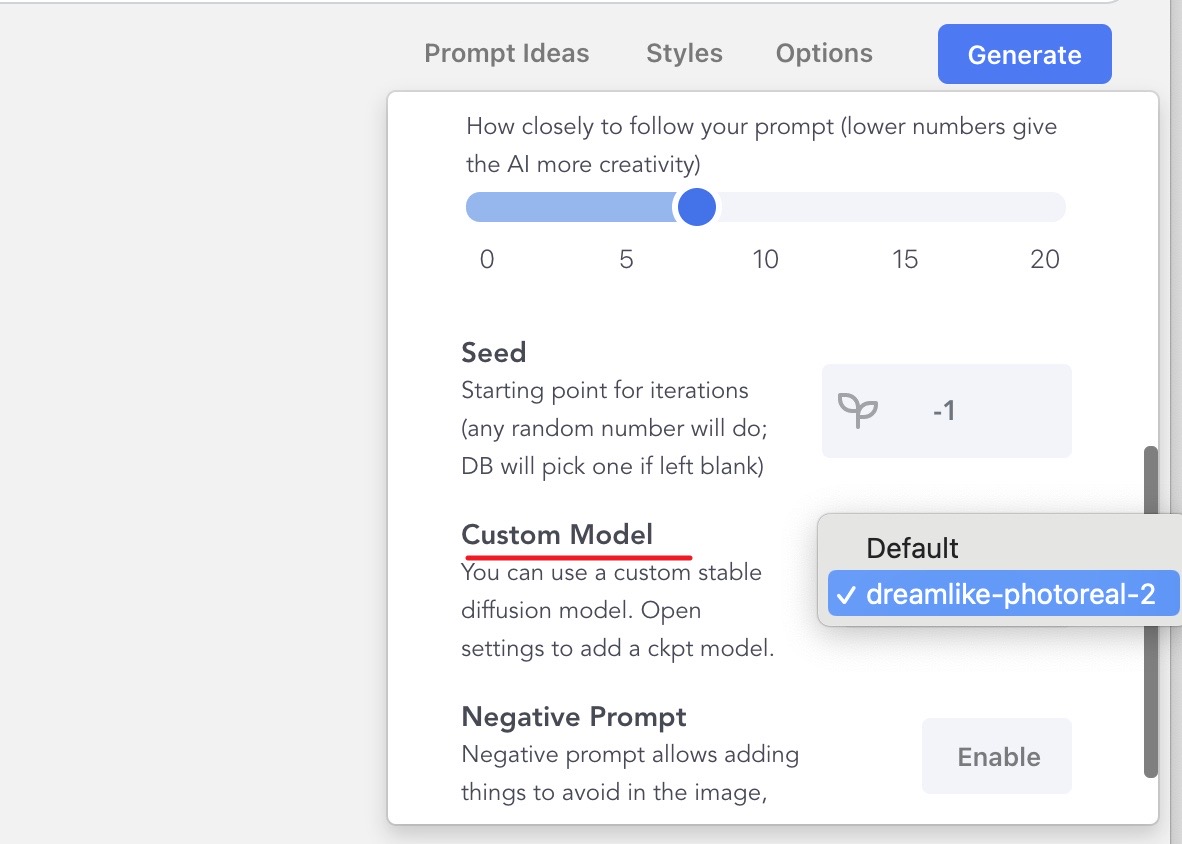The height and width of the screenshot is (844, 1182).
Task: Switch to the Styles tab
Action: [684, 53]
